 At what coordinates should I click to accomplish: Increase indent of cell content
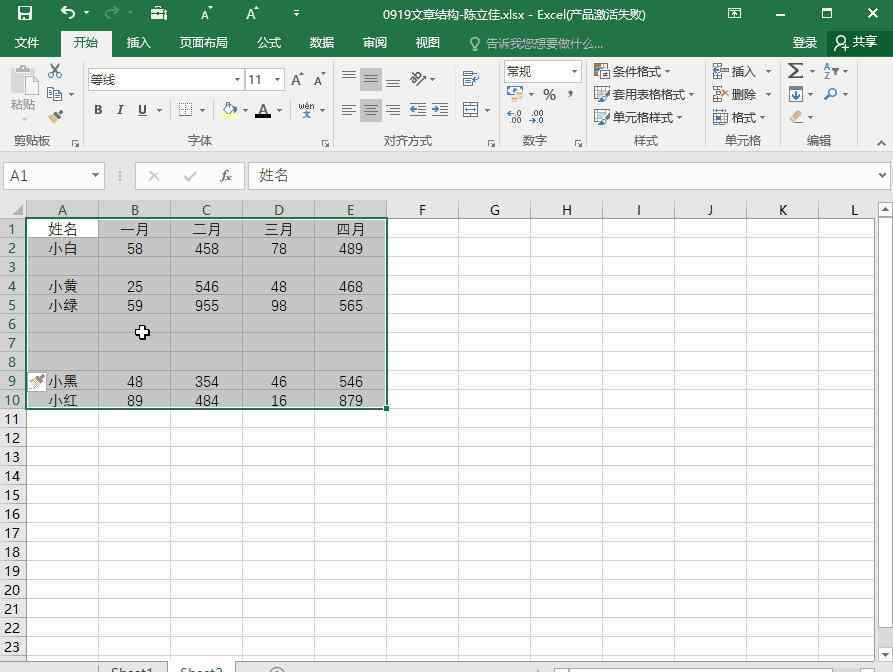(x=440, y=110)
